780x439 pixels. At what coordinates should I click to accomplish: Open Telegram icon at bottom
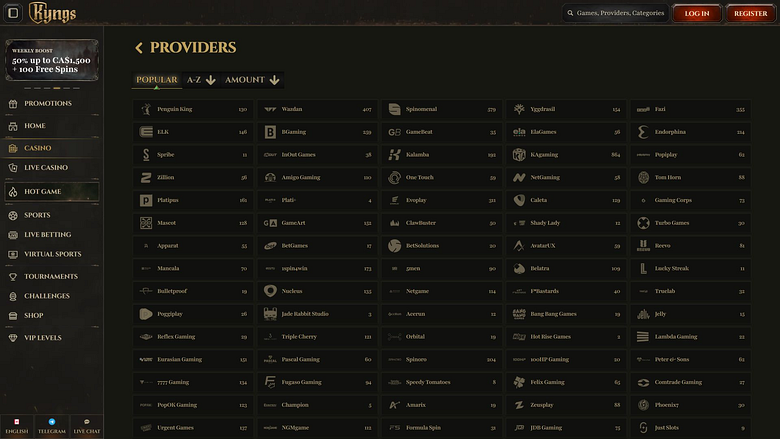[52, 422]
